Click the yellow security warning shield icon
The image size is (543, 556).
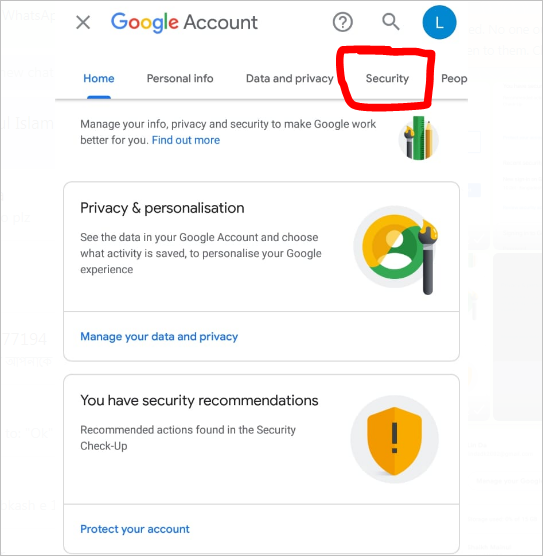point(394,440)
